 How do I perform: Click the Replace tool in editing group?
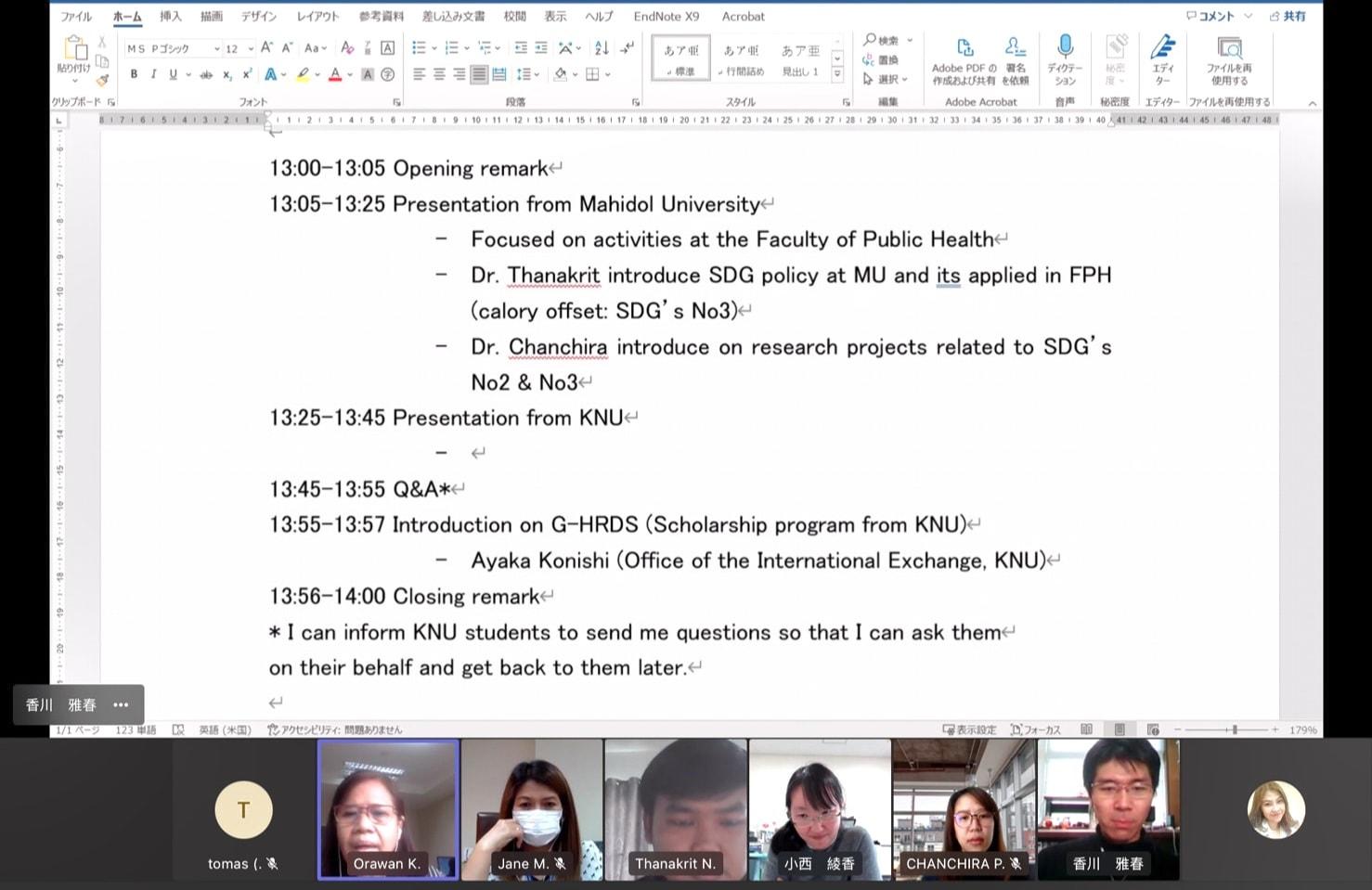click(881, 59)
